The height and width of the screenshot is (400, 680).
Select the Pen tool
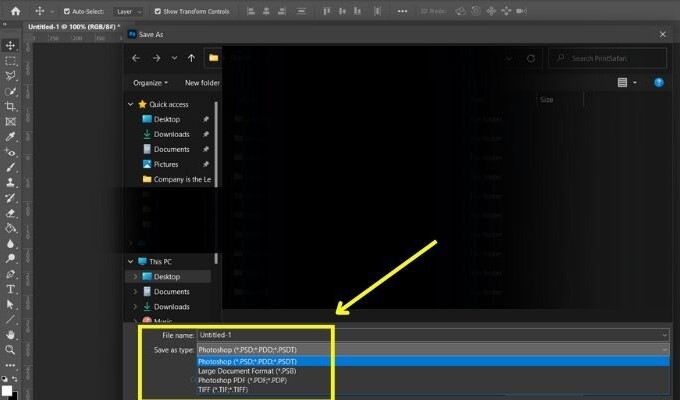10,274
